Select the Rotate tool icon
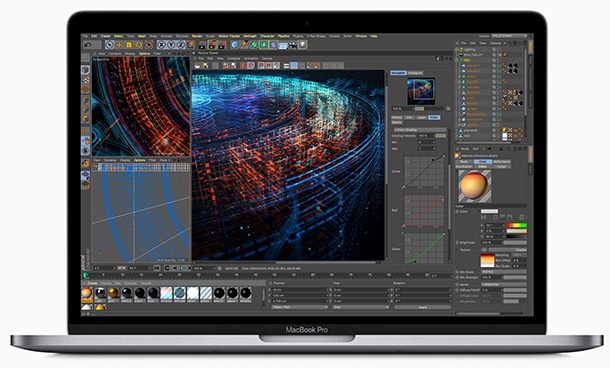 coord(139,45)
